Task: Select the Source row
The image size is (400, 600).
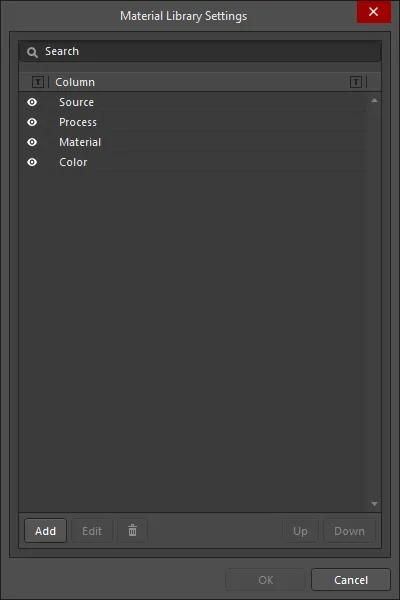Action: coord(193,102)
